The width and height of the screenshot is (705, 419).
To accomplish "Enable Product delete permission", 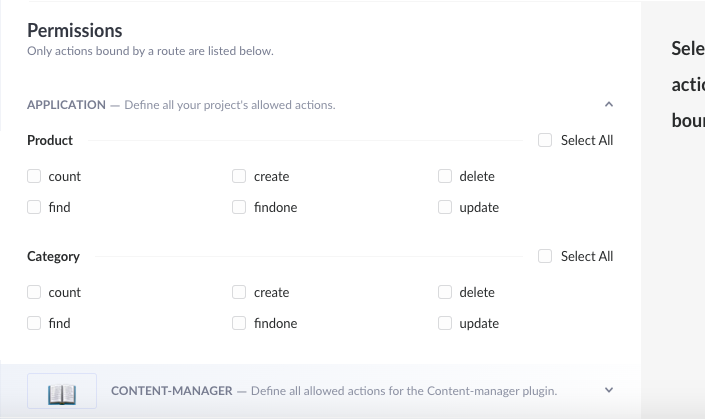I will point(445,177).
